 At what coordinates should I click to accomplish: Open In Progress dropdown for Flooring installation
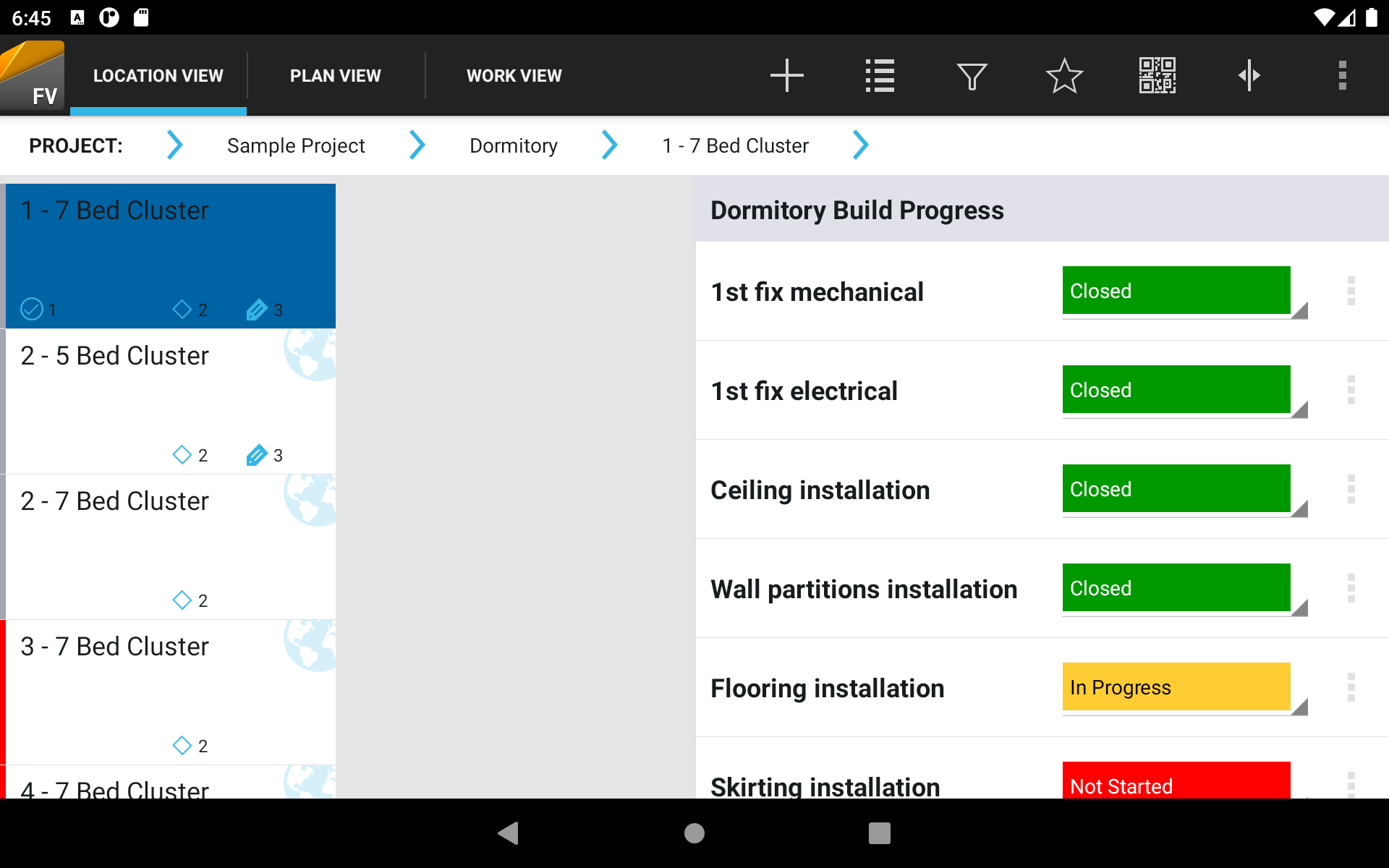(x=1185, y=689)
